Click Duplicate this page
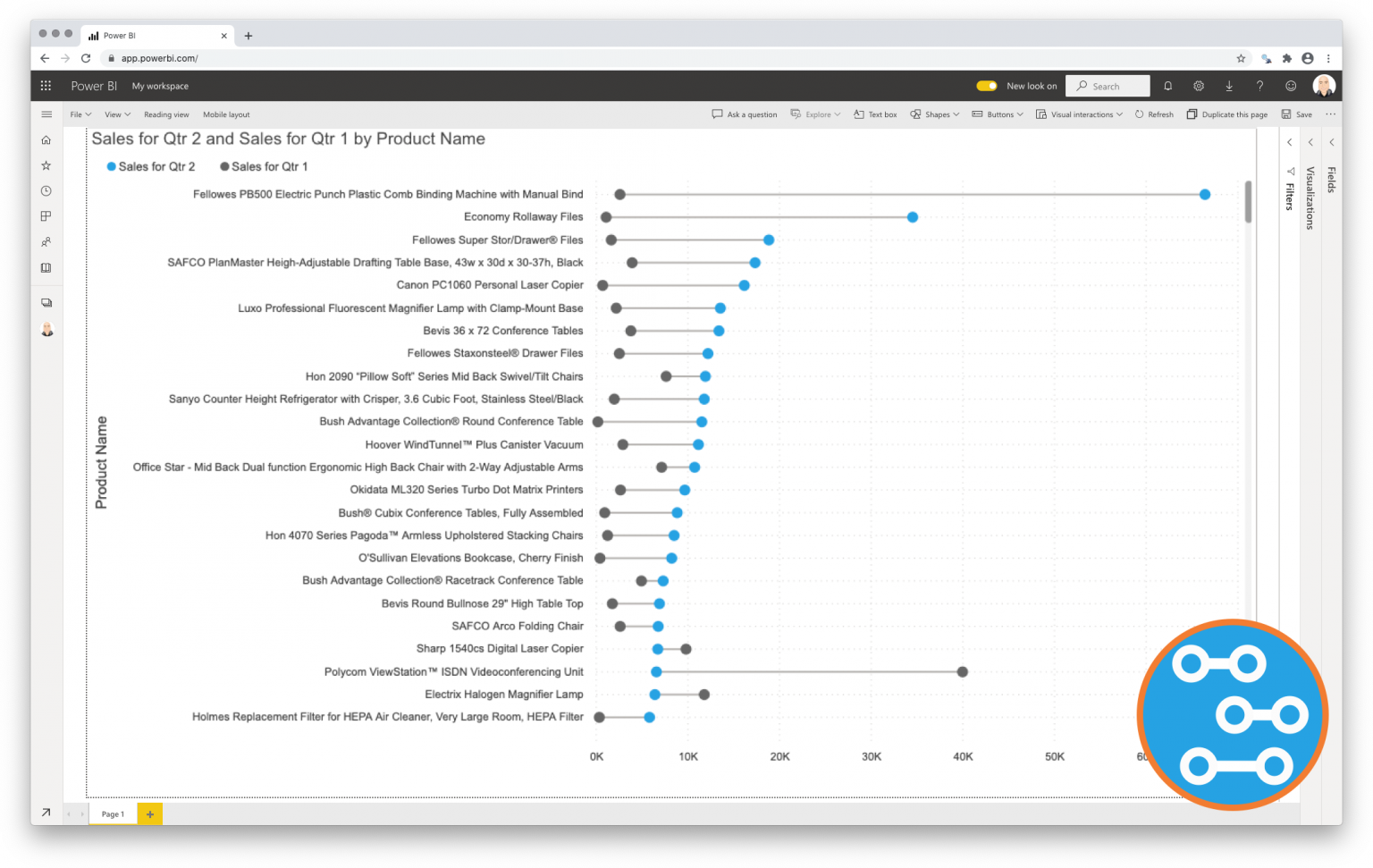1373x868 pixels. coord(1226,114)
